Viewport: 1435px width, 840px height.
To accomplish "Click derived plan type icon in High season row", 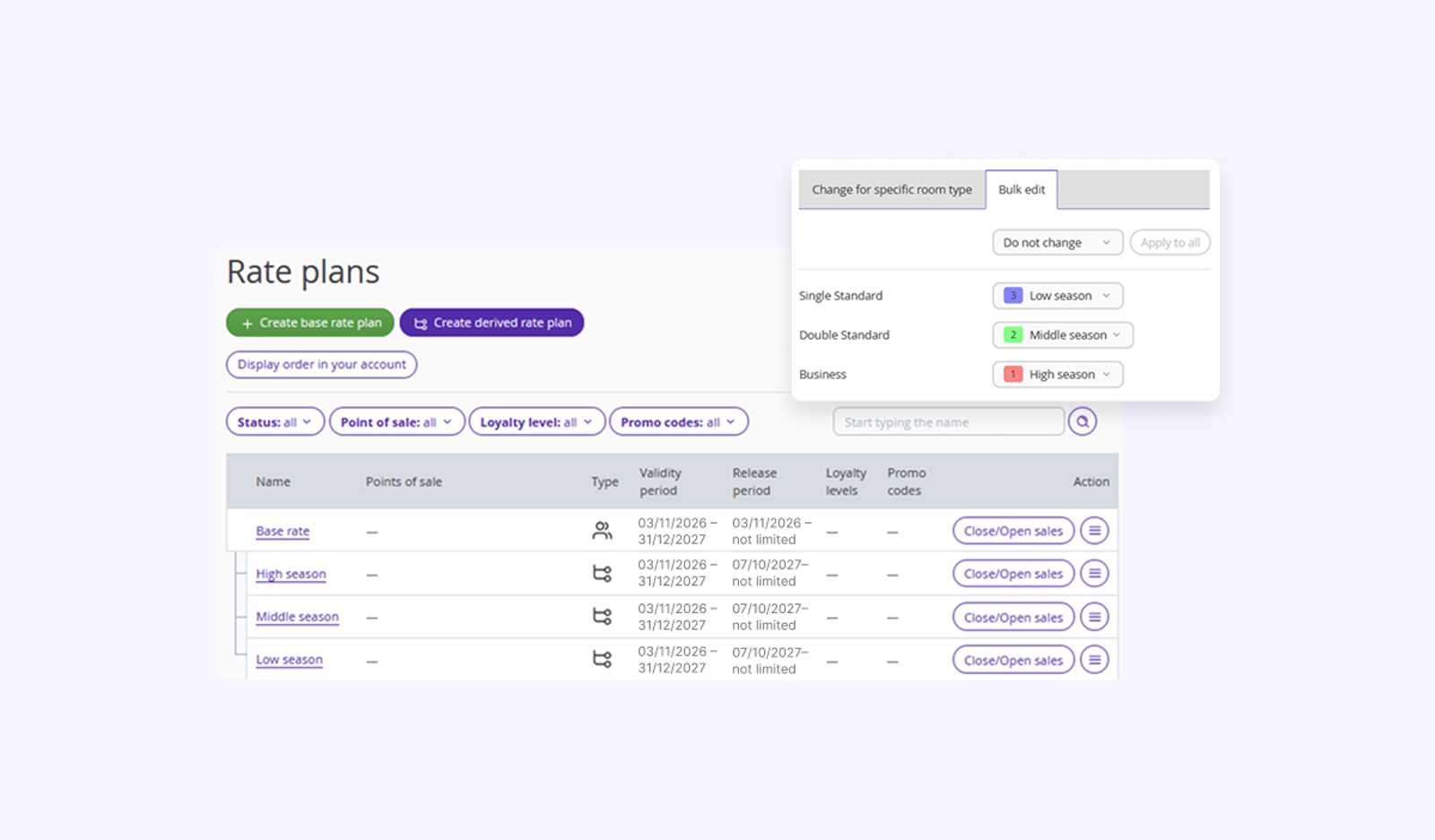I will pyautogui.click(x=603, y=574).
